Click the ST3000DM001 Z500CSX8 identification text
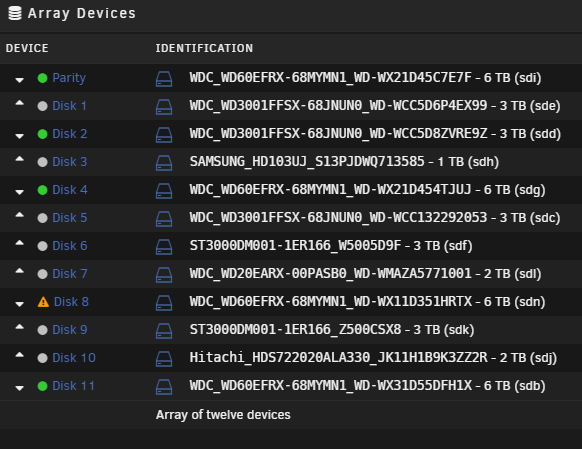This screenshot has height=449, width=582. point(332,330)
